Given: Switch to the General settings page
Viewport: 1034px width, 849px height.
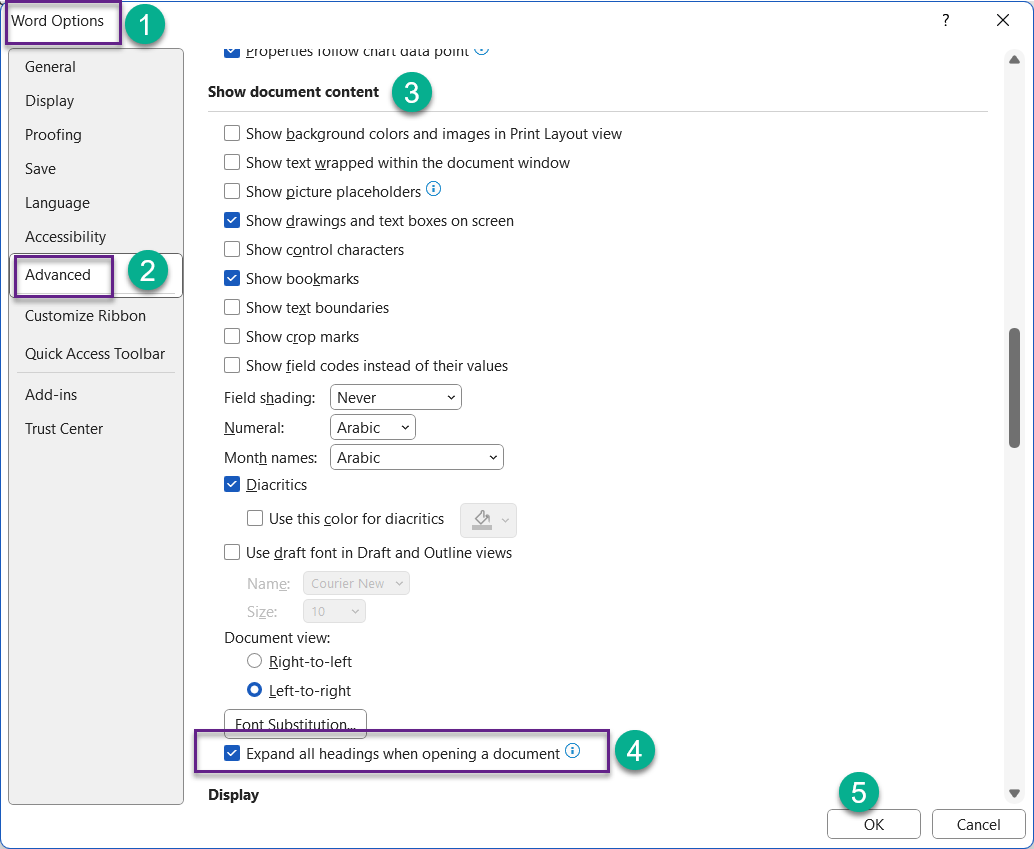Looking at the screenshot, I should coord(50,67).
